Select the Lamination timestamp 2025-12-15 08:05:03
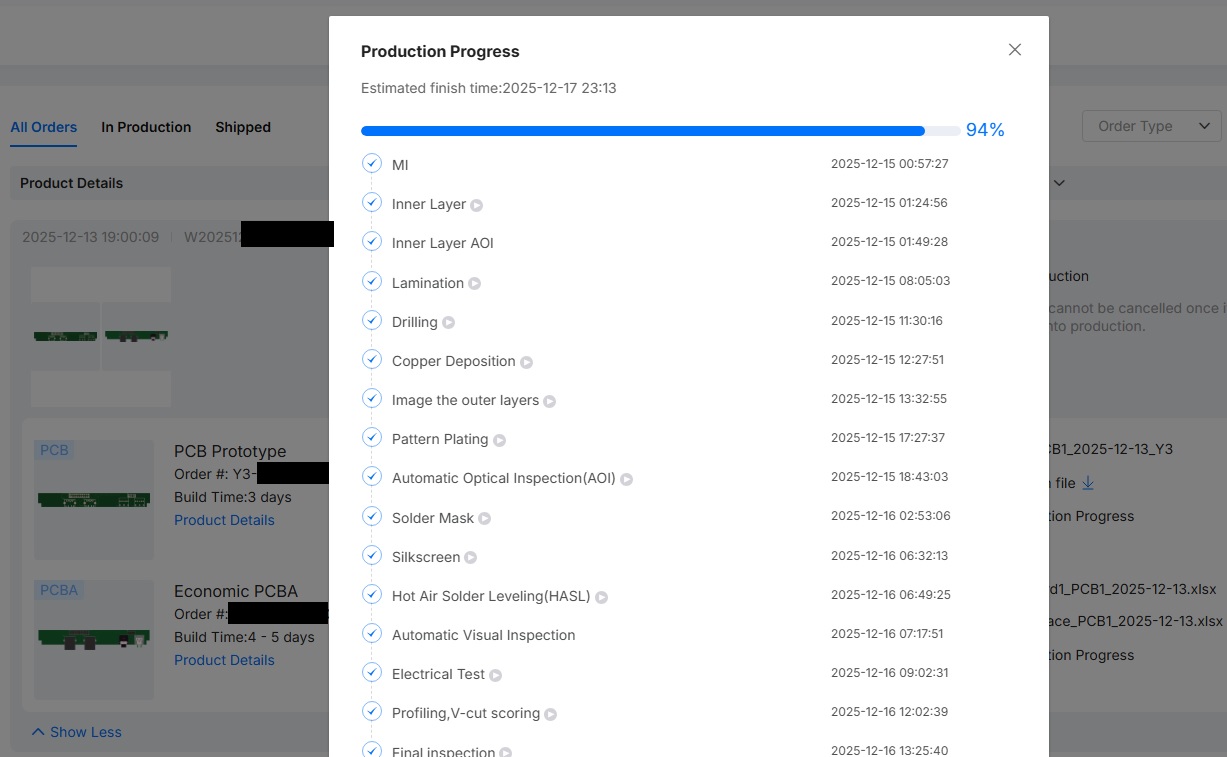This screenshot has height=757, width=1227. coord(891,281)
